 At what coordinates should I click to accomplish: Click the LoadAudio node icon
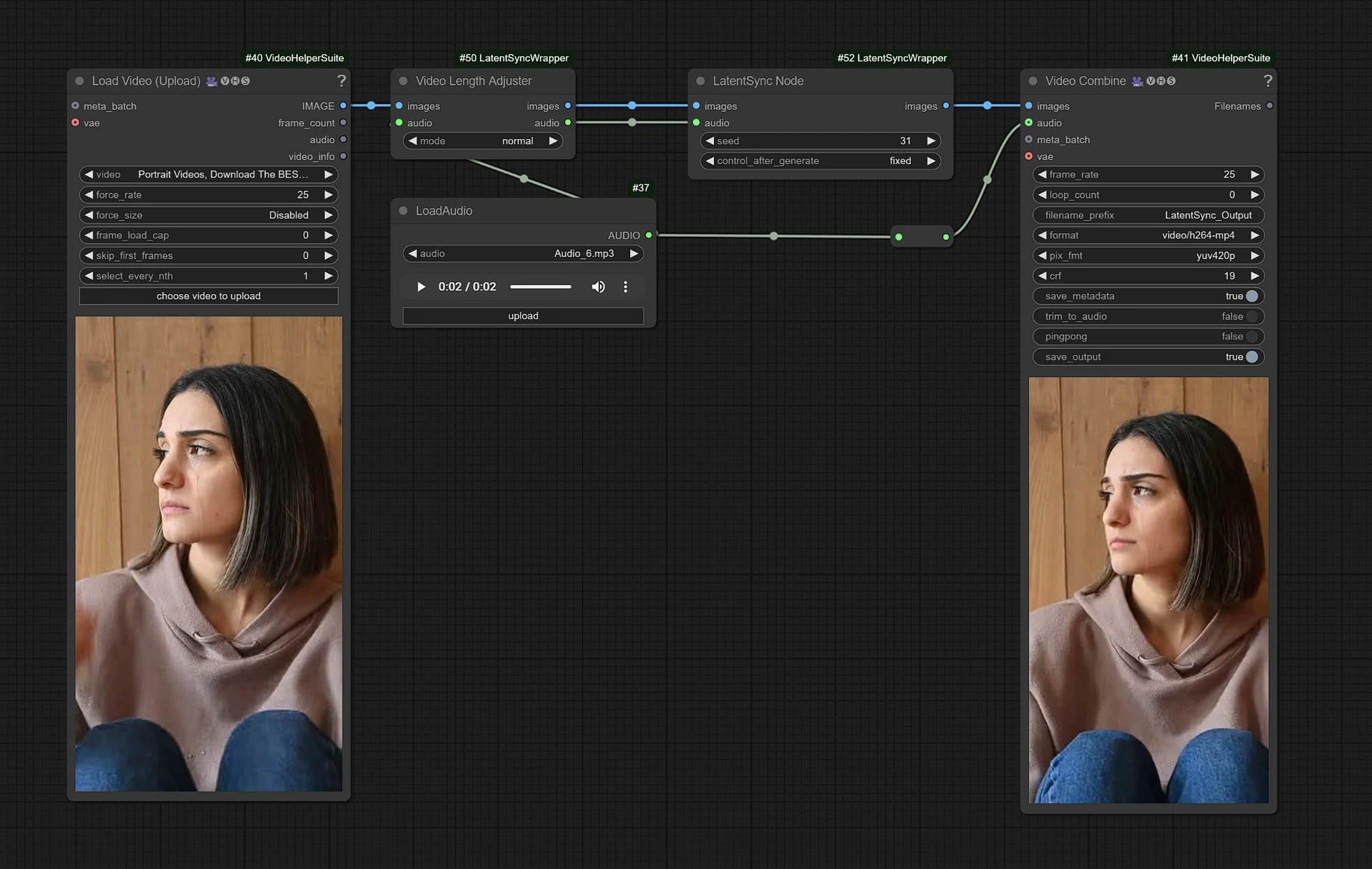tap(405, 210)
